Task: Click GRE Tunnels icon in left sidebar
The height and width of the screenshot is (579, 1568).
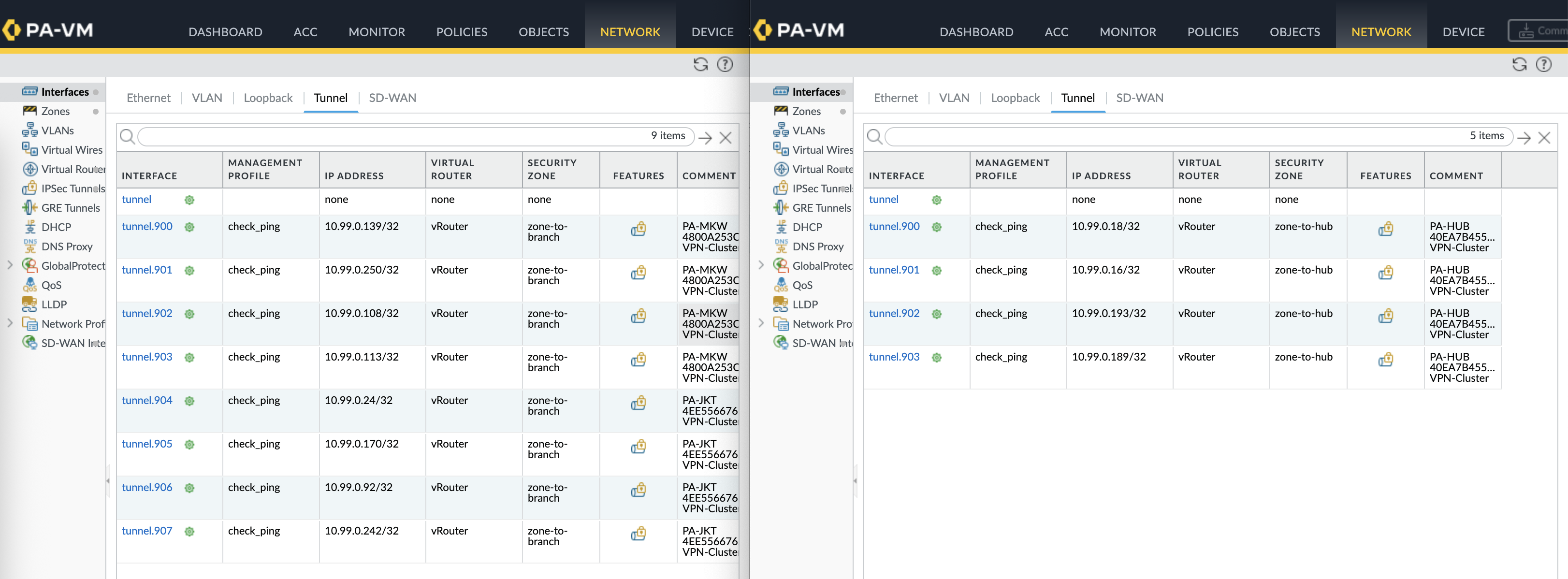Action: 30,208
